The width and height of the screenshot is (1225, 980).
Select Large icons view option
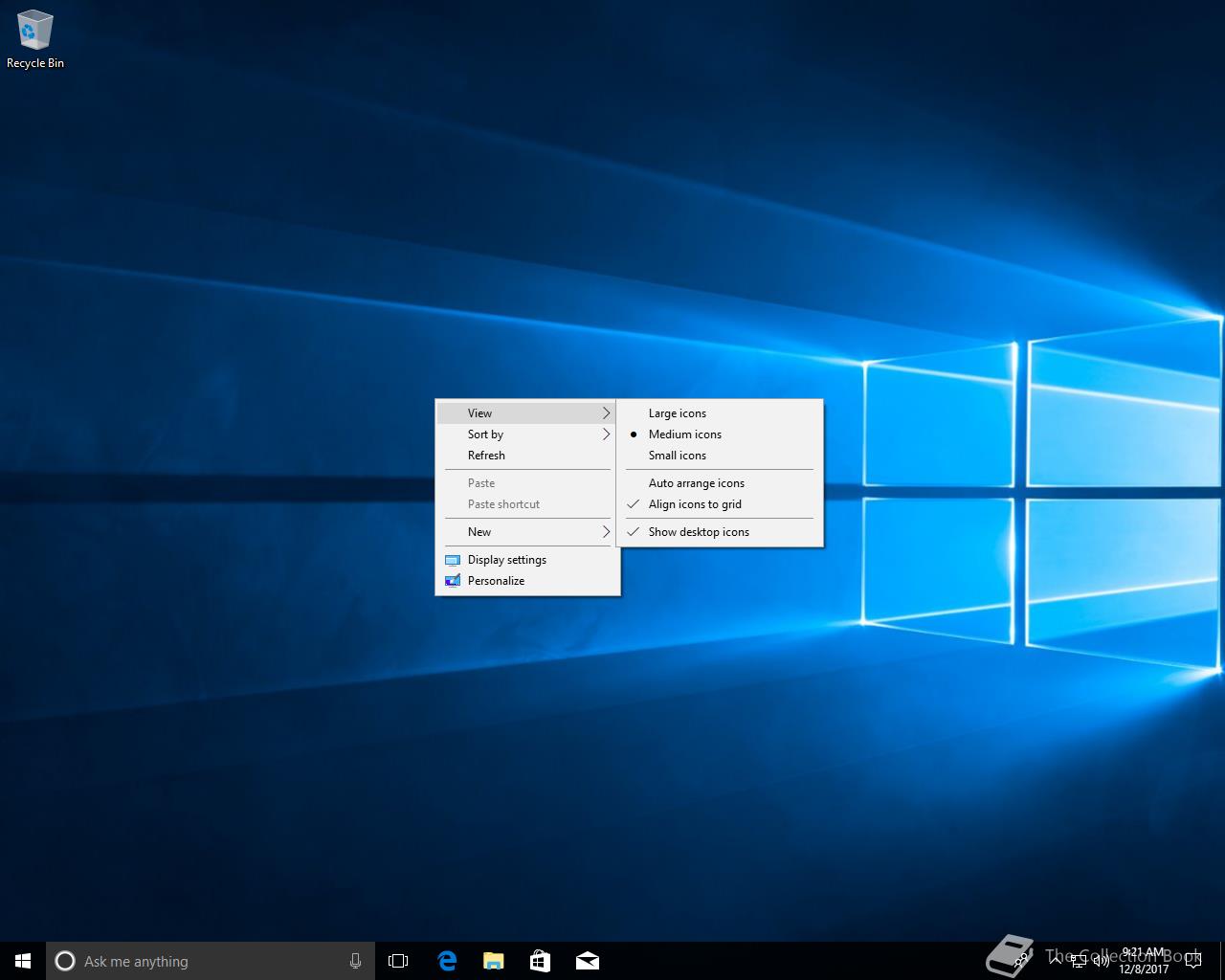678,413
